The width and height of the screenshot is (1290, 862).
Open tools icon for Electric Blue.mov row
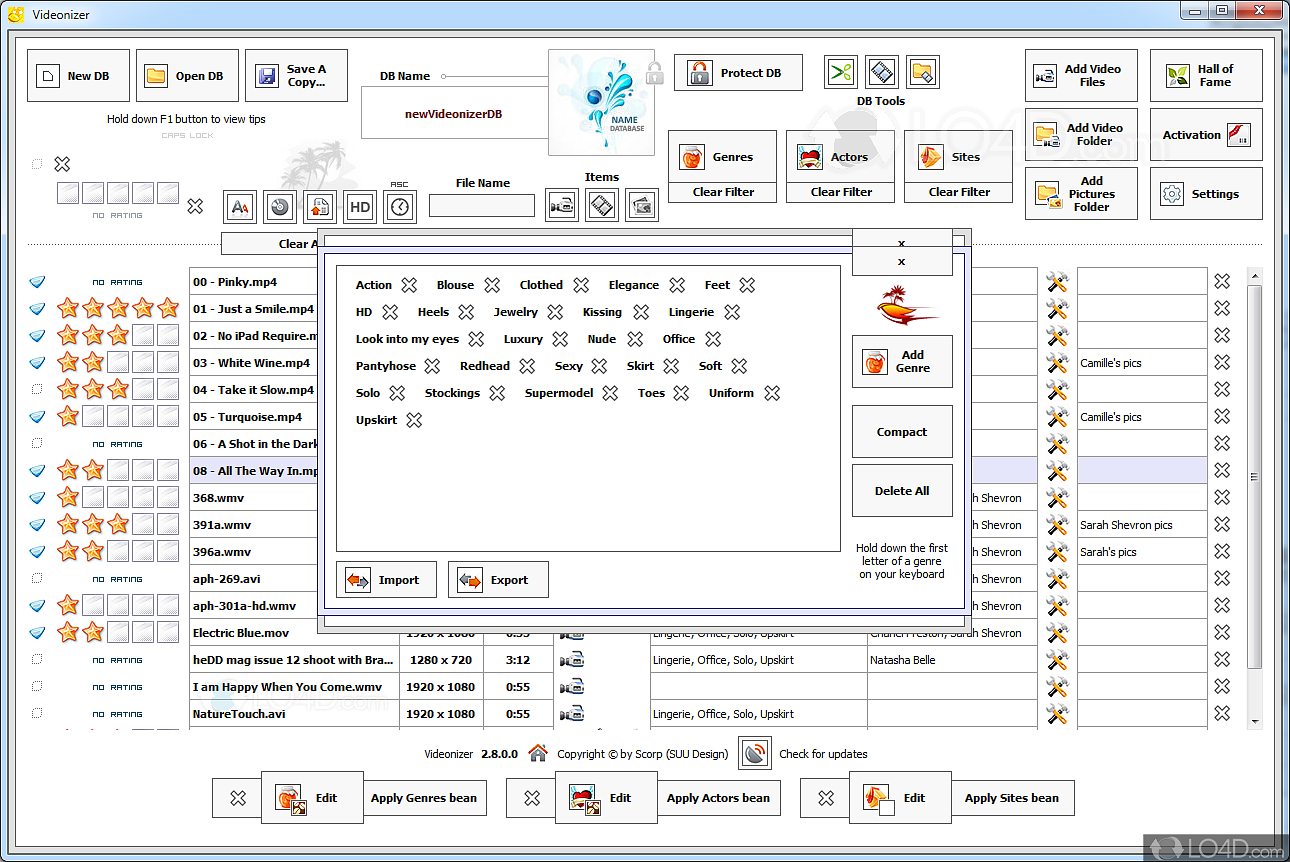[x=1057, y=633]
